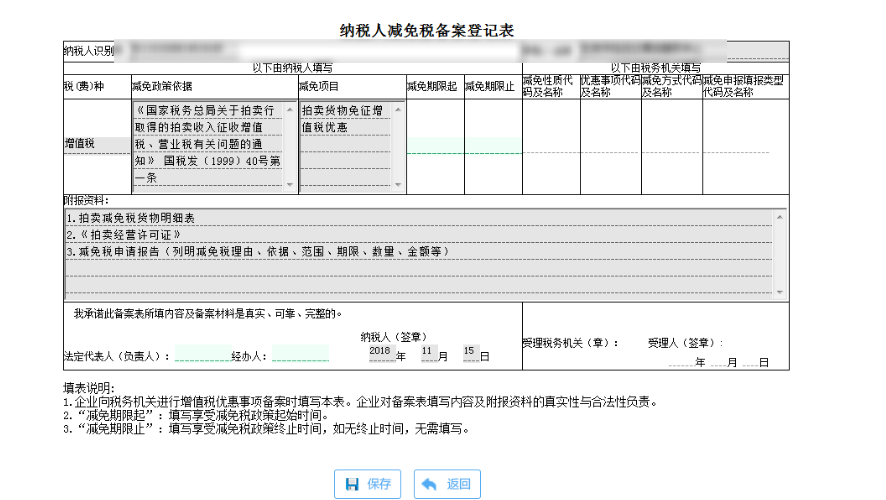Click the 受理税务机关（章） label

pyautogui.click(x=570, y=343)
